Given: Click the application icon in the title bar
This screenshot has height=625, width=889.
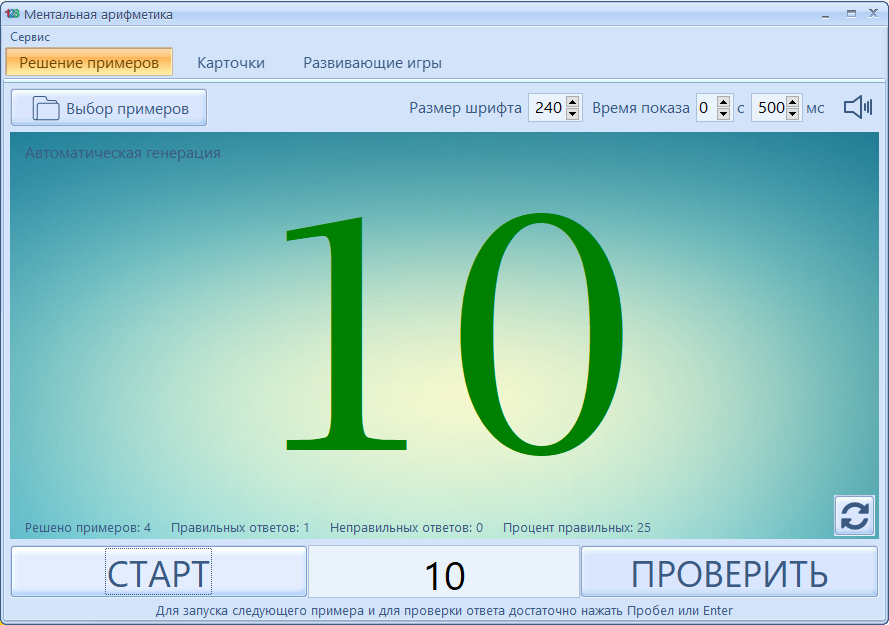Looking at the screenshot, I should tap(12, 13).
